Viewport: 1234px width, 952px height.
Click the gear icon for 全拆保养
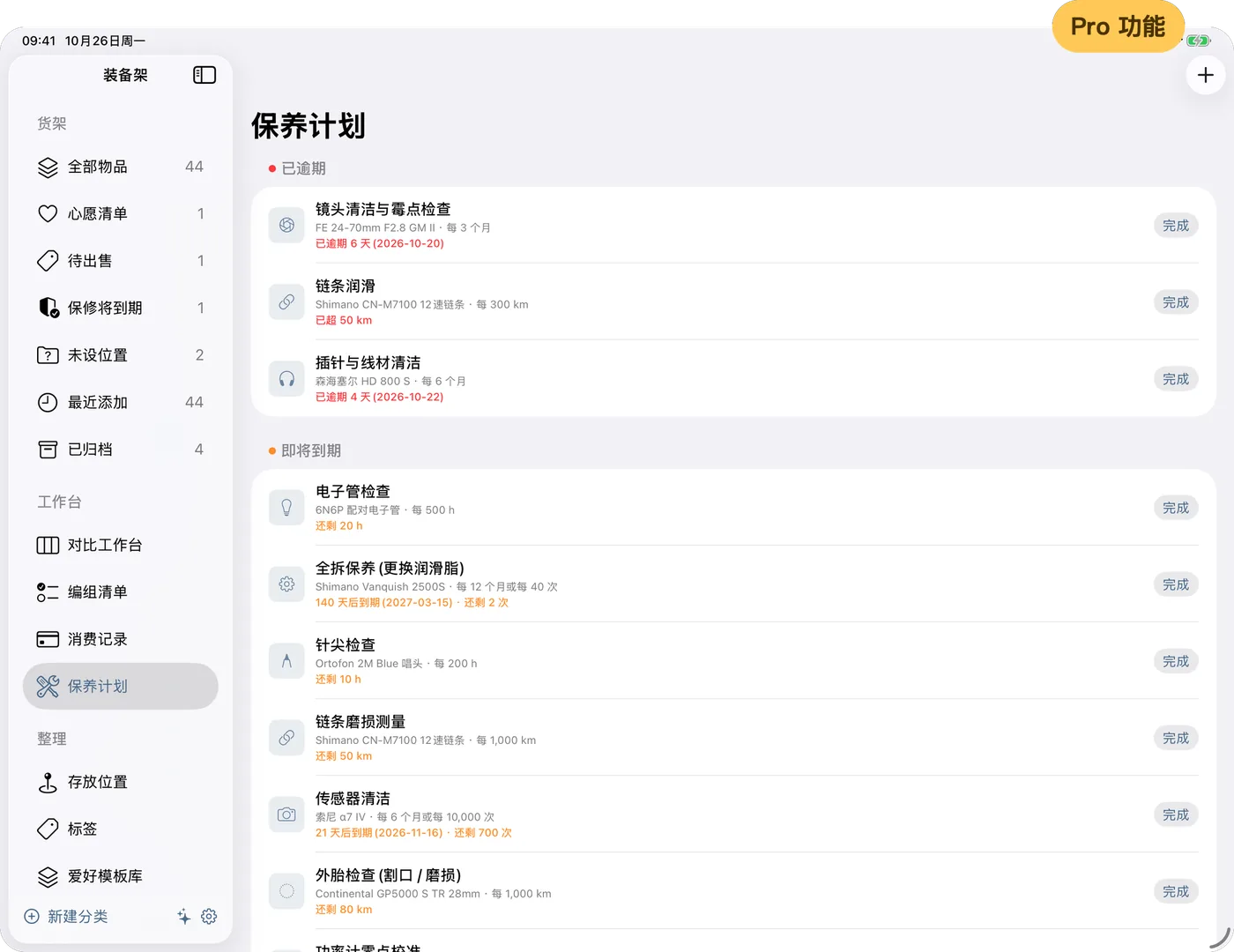coord(286,584)
